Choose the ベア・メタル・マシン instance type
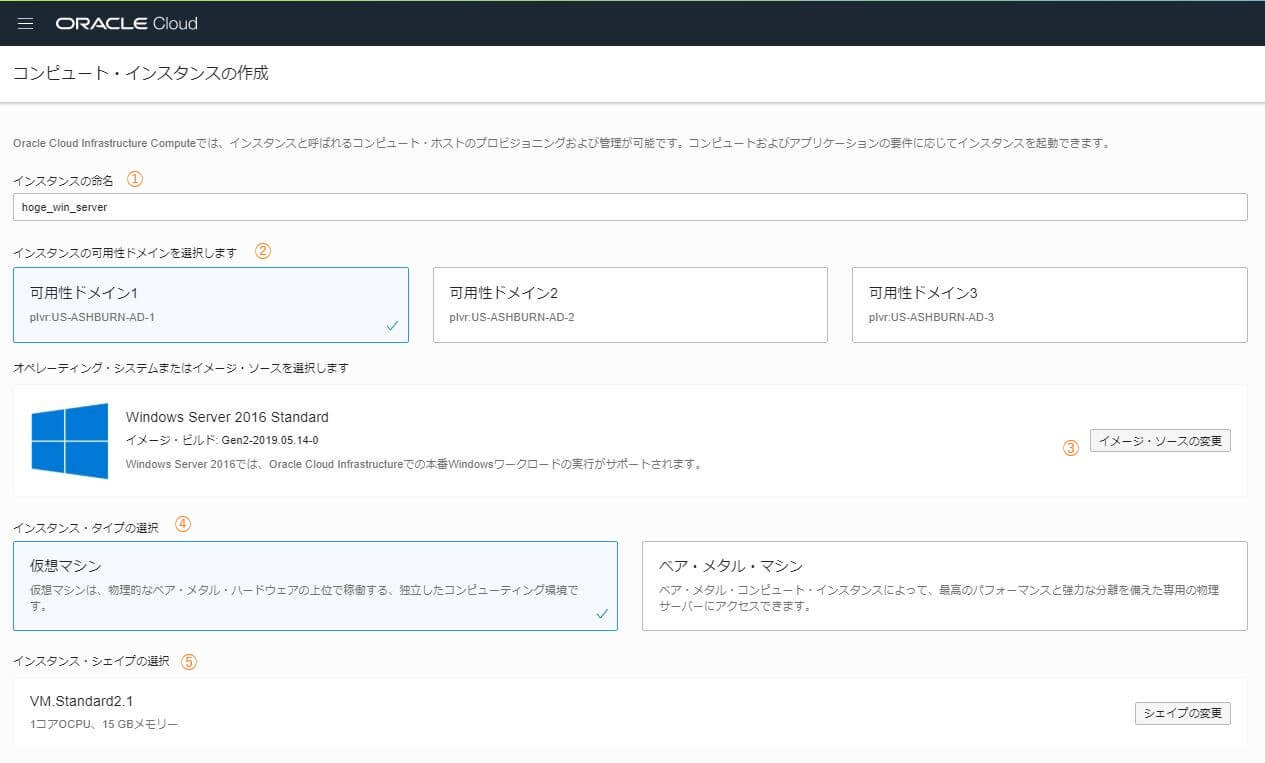Image resolution: width=1265 pixels, height=763 pixels. [945, 586]
